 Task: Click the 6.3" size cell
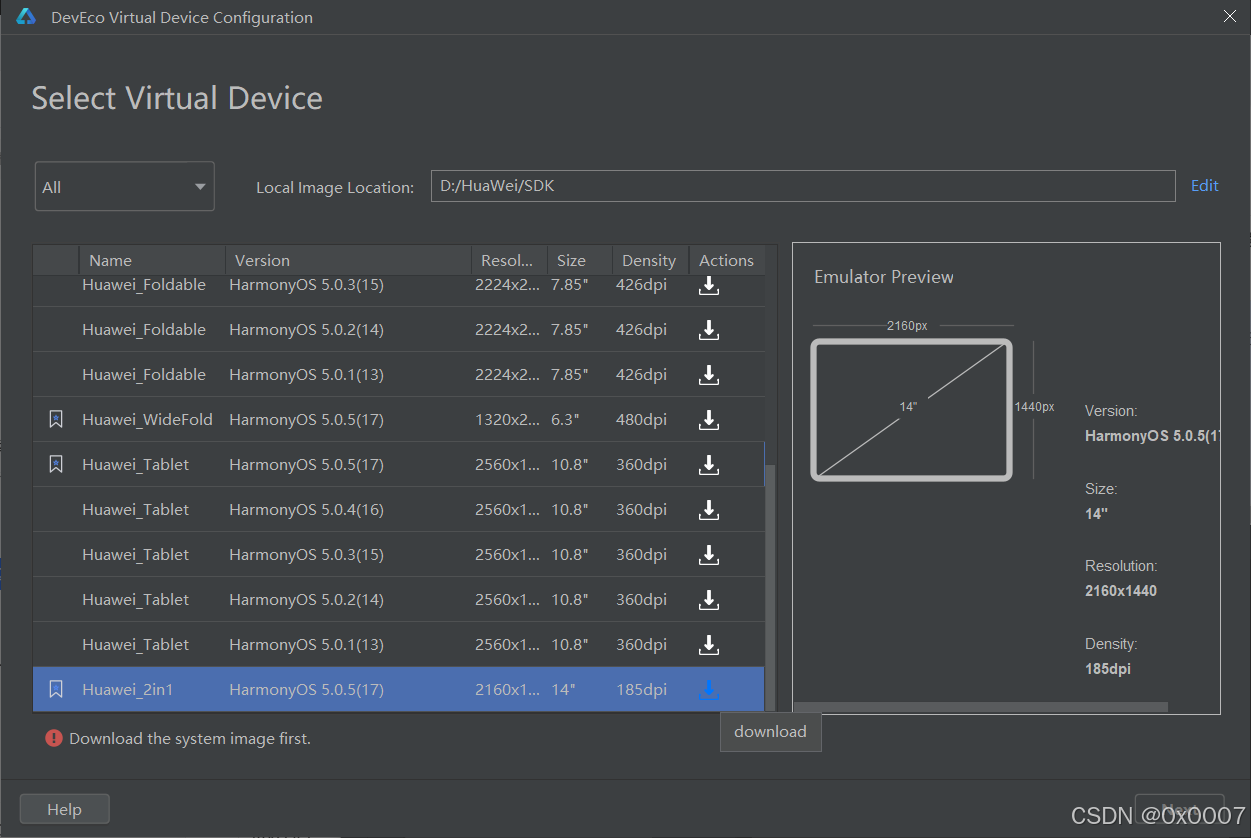[565, 420]
